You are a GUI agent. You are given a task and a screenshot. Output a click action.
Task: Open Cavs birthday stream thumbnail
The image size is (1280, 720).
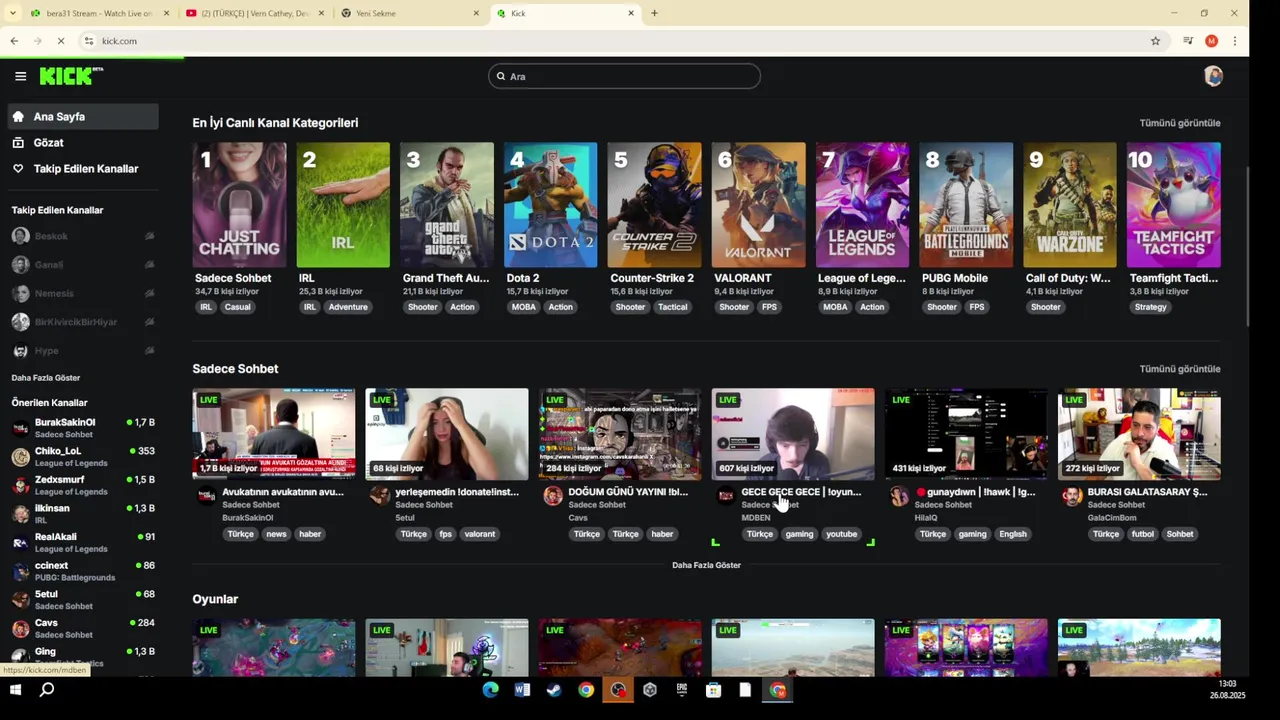[x=620, y=434]
